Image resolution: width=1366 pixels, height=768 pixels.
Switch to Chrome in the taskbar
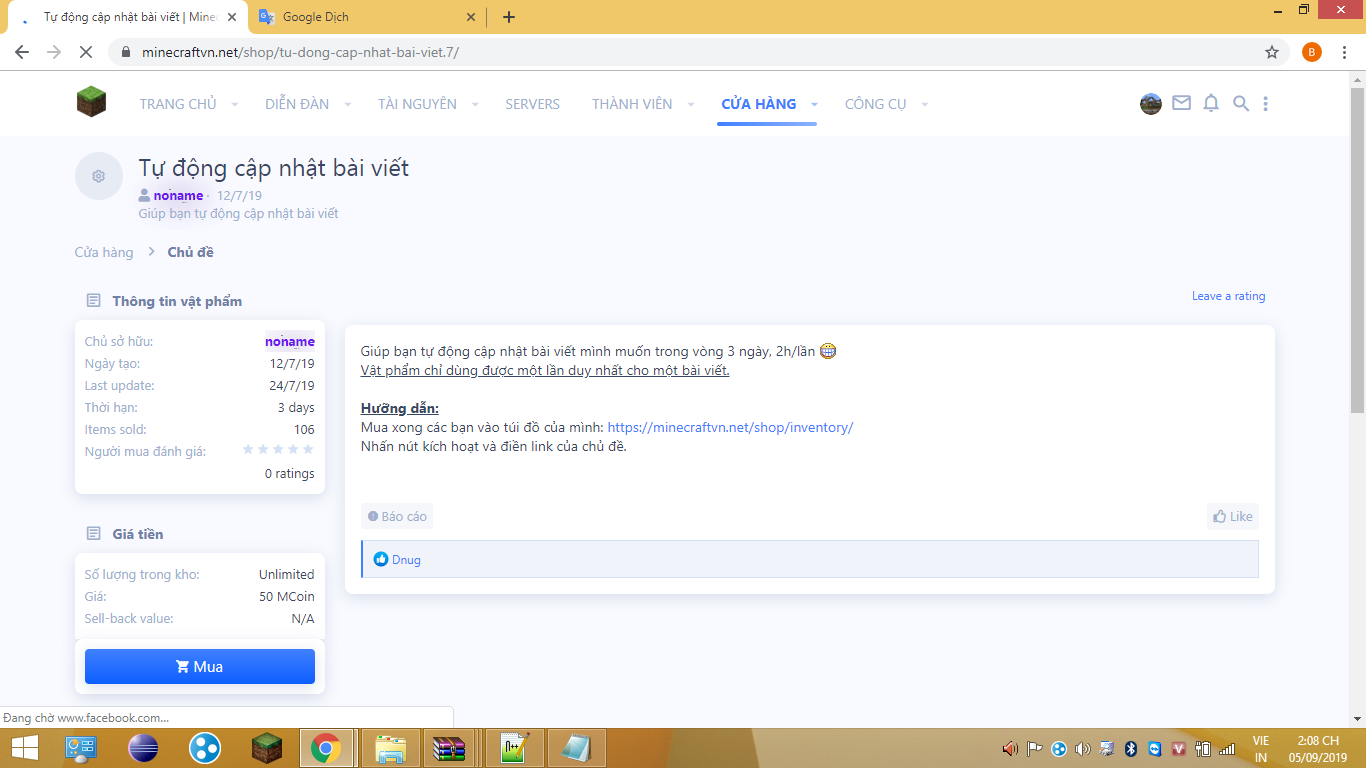click(x=326, y=748)
